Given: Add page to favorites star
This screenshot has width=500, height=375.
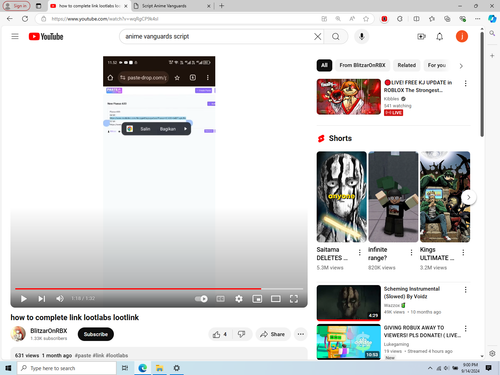Looking at the screenshot, I should (366, 19).
